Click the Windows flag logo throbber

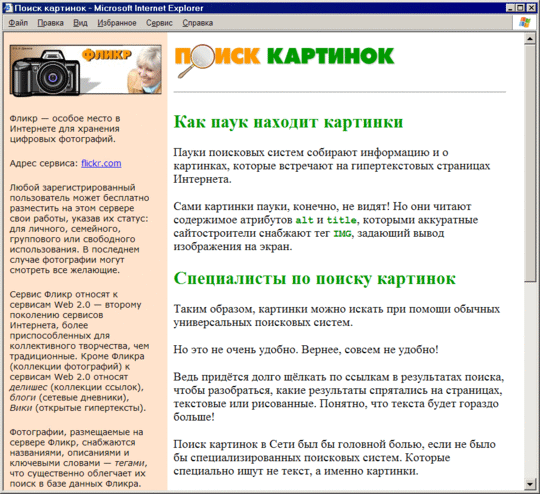(x=525, y=23)
